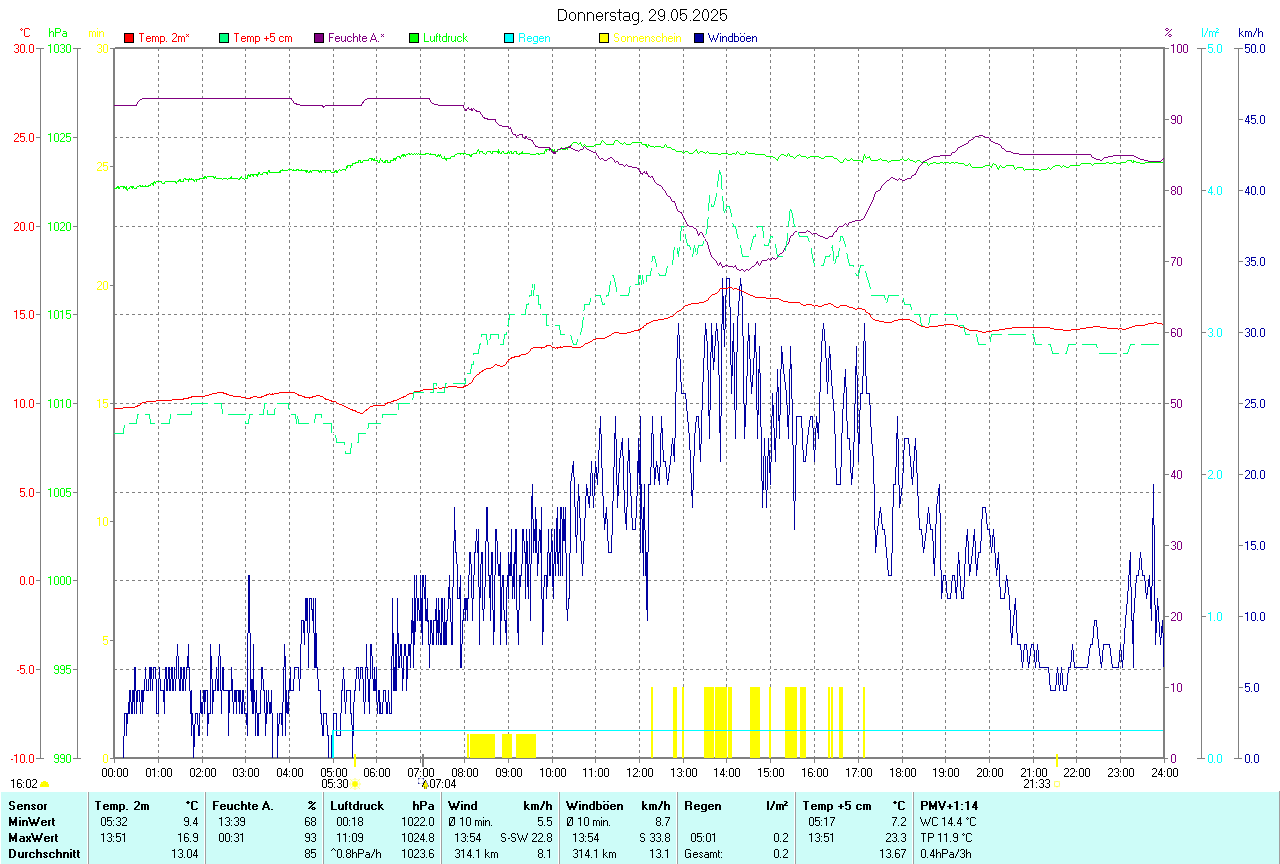Click the 'Feuchte A.*' legend label
This screenshot has height=864, width=1280.
pos(357,38)
